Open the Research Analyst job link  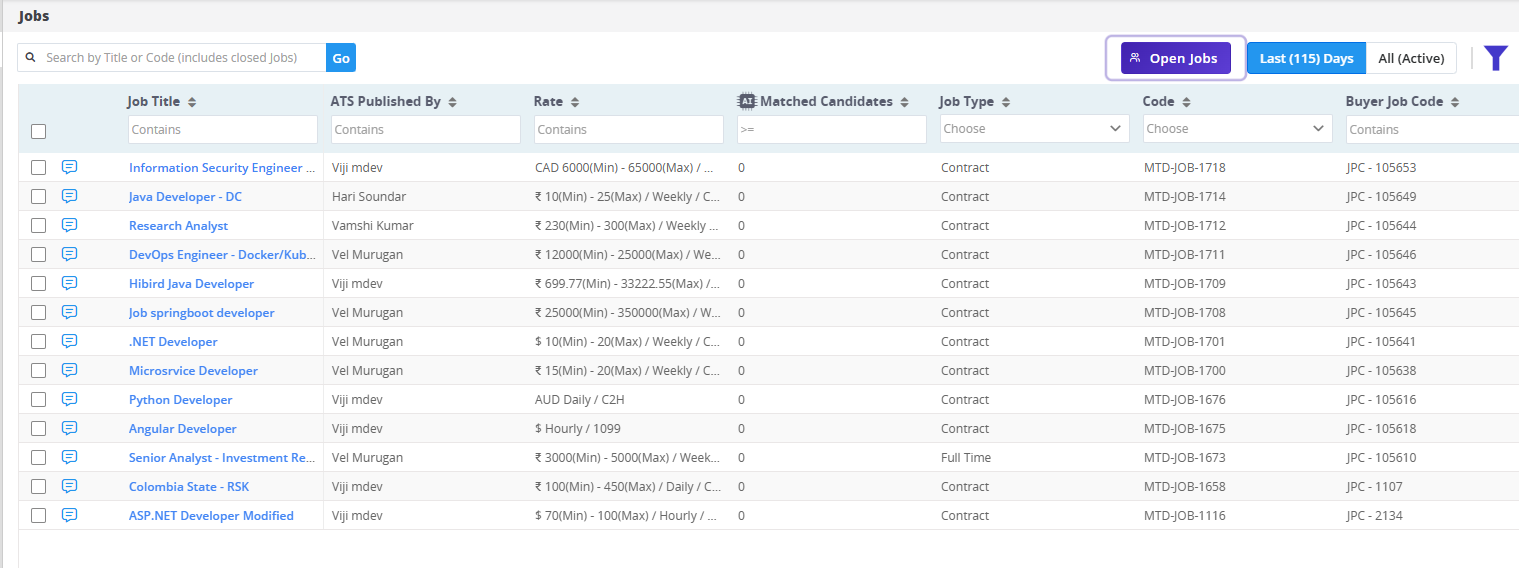pos(178,226)
